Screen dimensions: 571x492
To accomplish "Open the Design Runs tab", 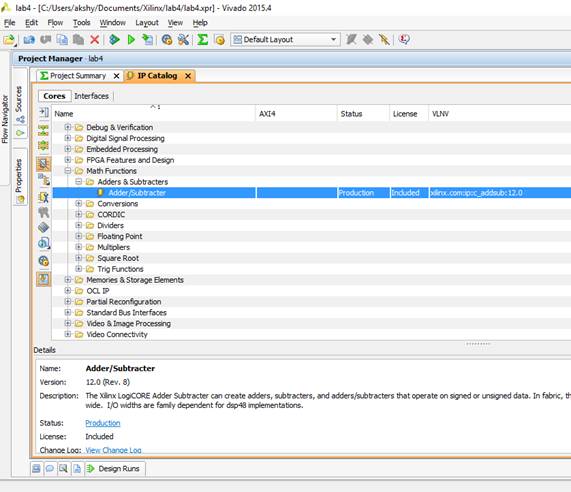I will [115, 468].
